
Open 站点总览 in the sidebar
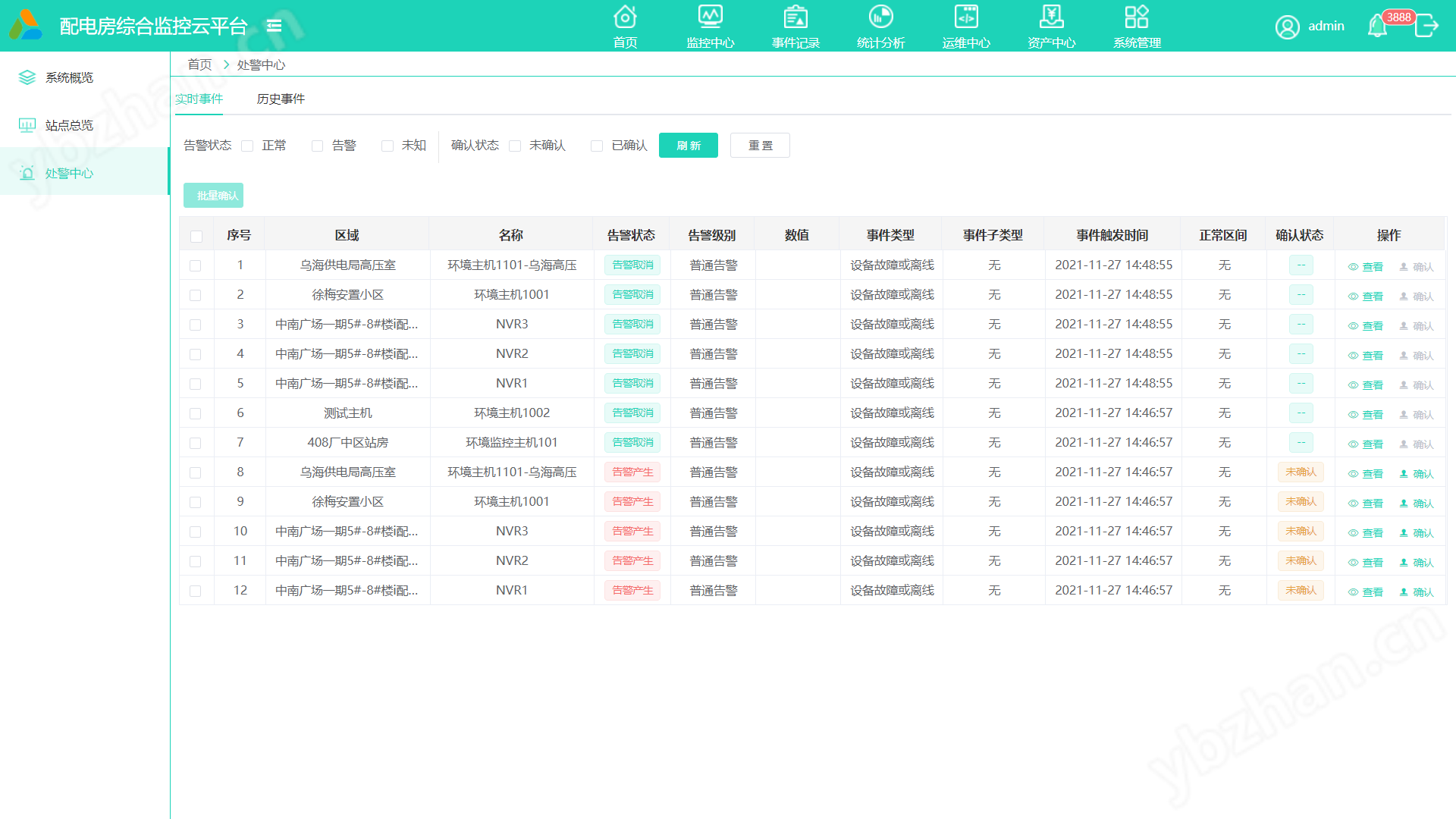click(84, 125)
